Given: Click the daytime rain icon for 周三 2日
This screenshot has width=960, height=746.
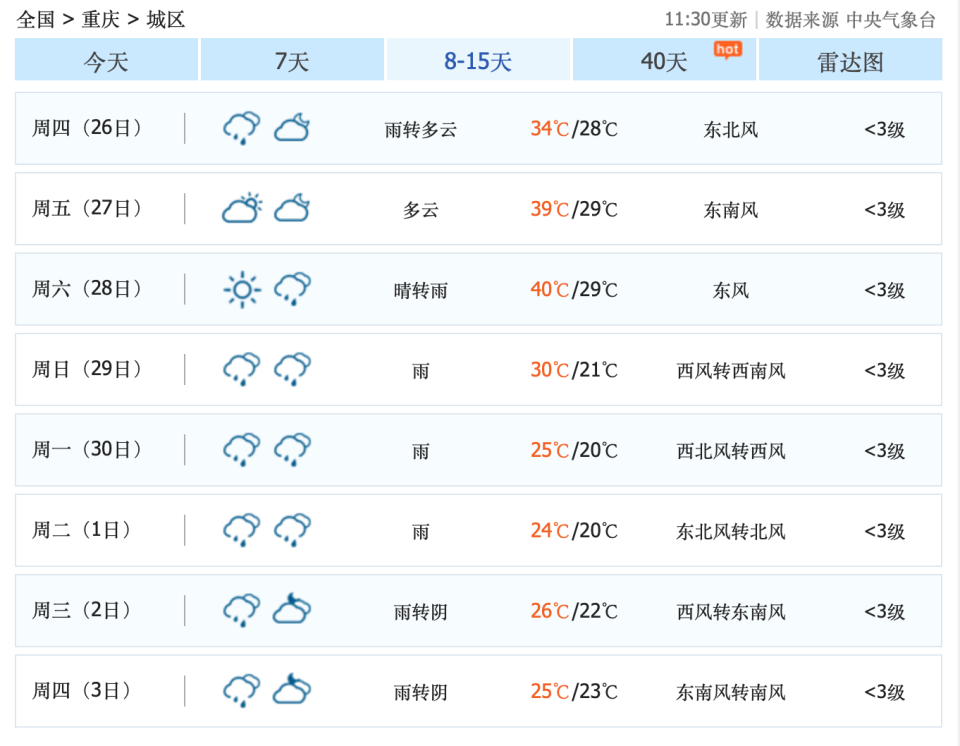Looking at the screenshot, I should 241,611.
